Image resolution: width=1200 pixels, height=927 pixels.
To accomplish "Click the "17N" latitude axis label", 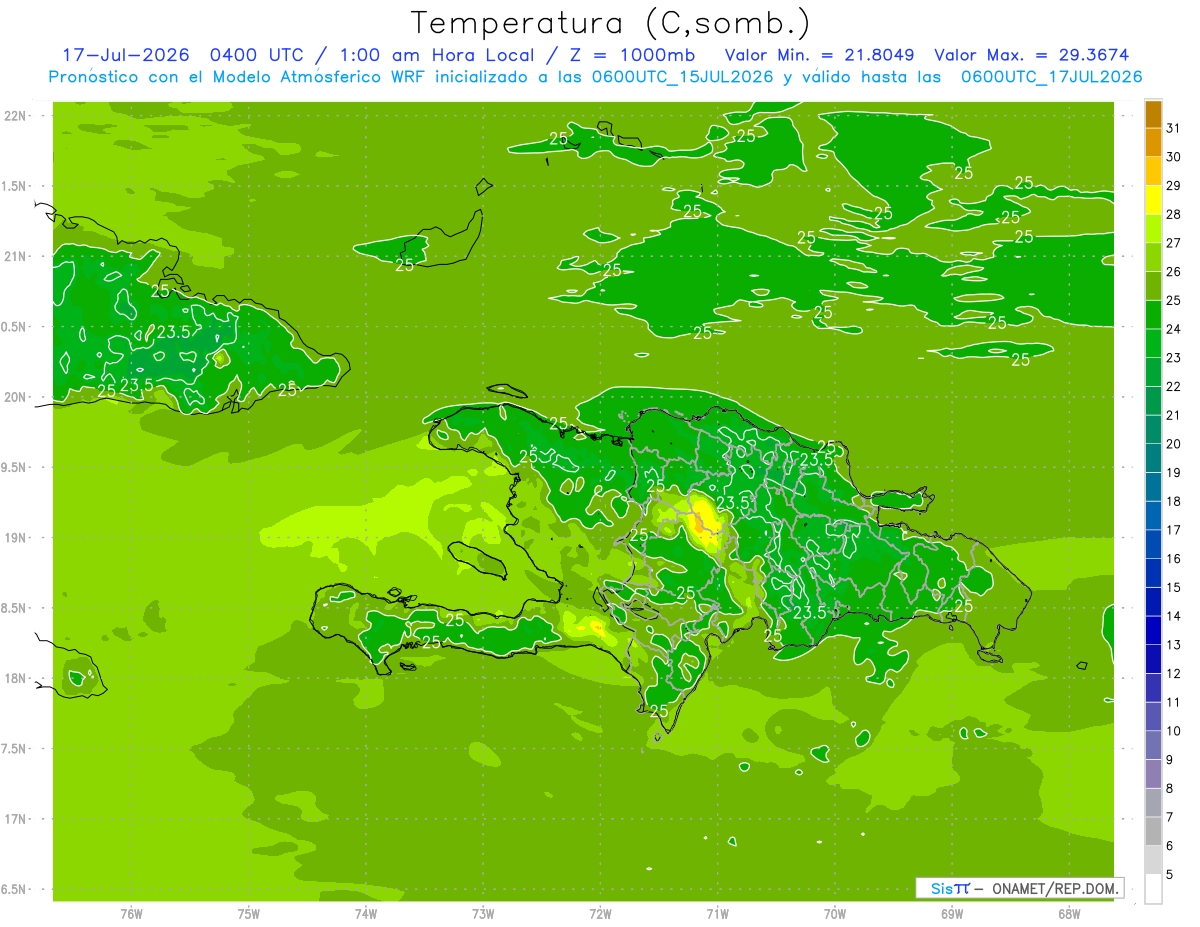I will click(x=15, y=820).
